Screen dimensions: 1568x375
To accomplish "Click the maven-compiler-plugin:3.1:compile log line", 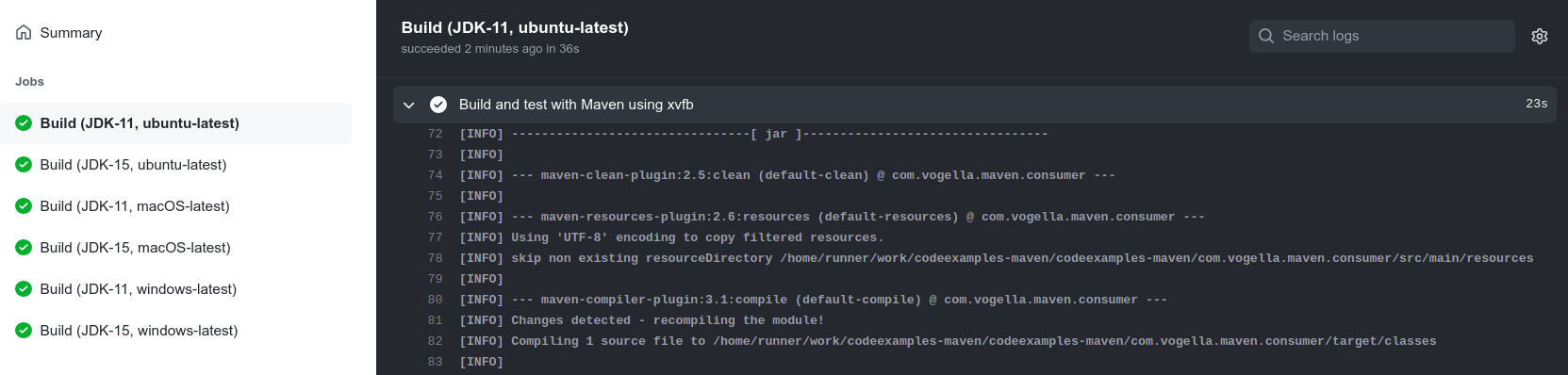I will [813, 300].
